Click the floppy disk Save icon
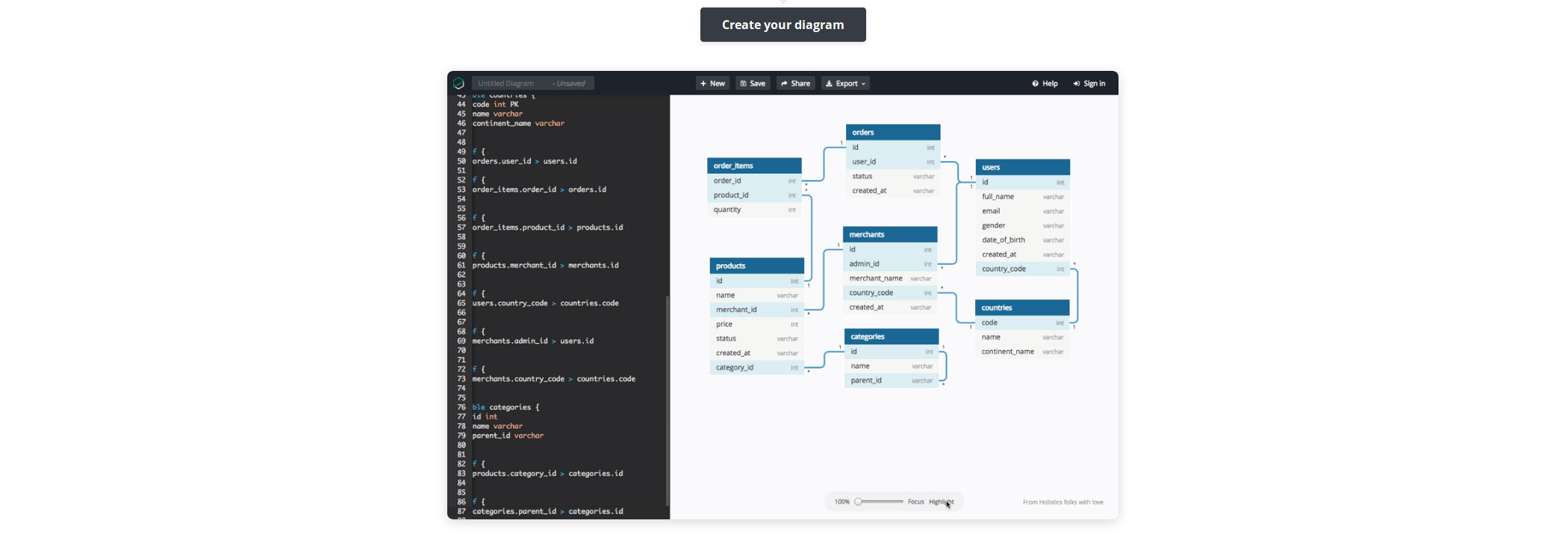Image resolution: width=1568 pixels, height=538 pixels. click(743, 84)
